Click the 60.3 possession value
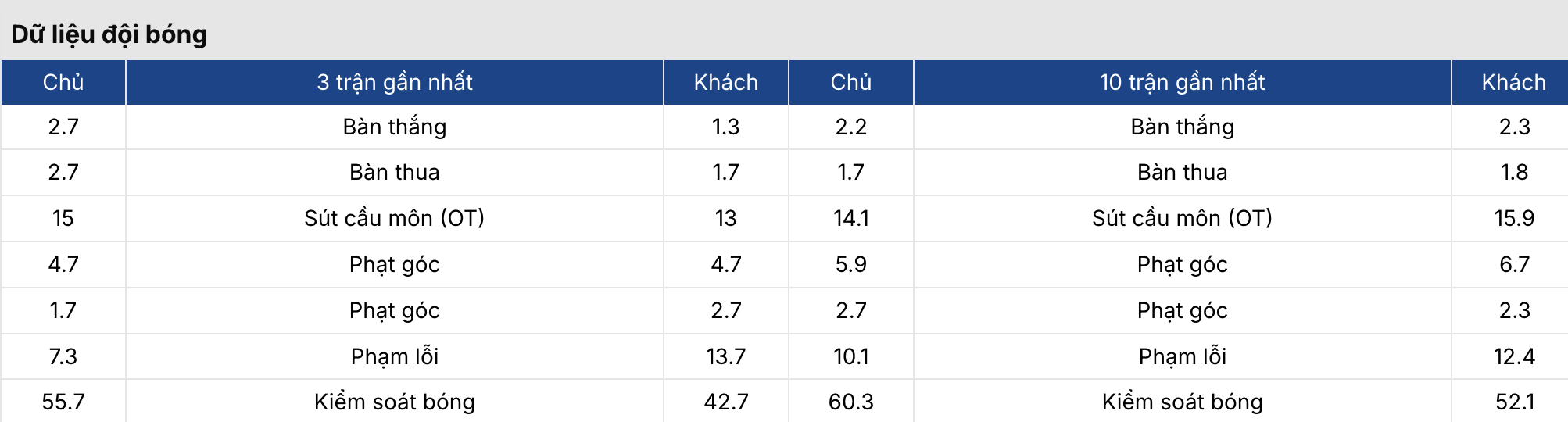The height and width of the screenshot is (422, 1568). pos(851,402)
